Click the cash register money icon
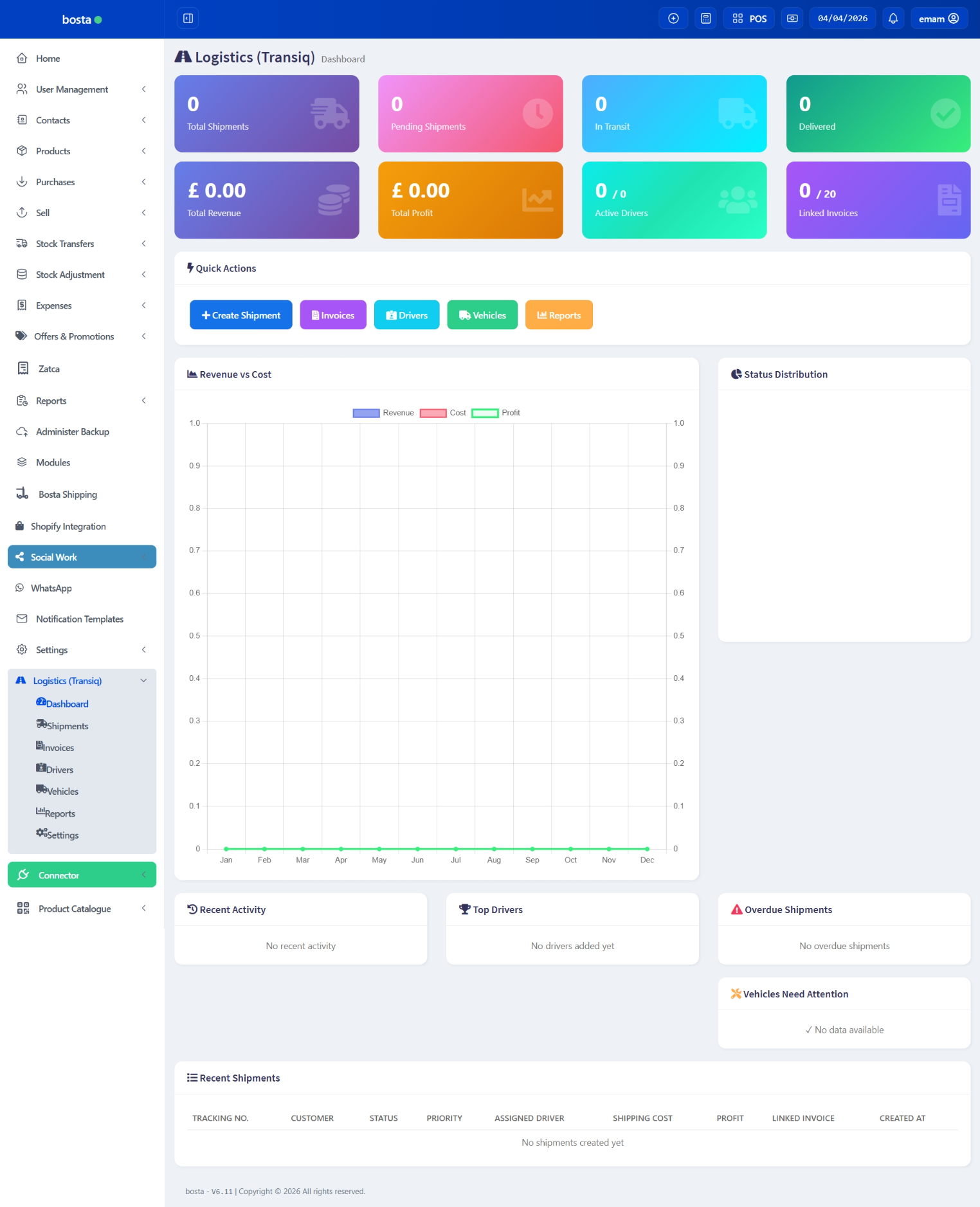Screen dimensions: 980x1207 point(792,19)
